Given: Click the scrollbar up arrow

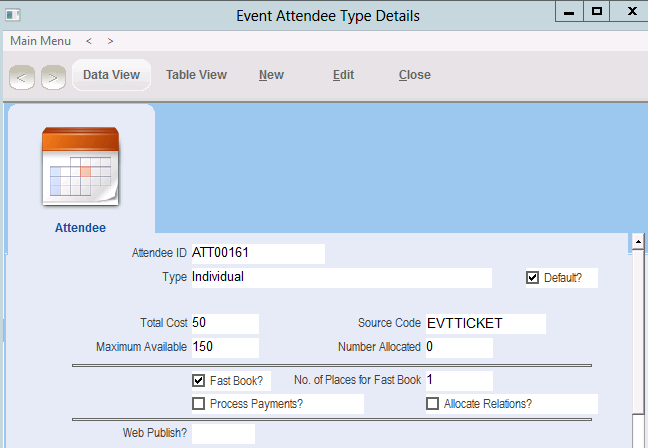Looking at the screenshot, I should (634, 243).
